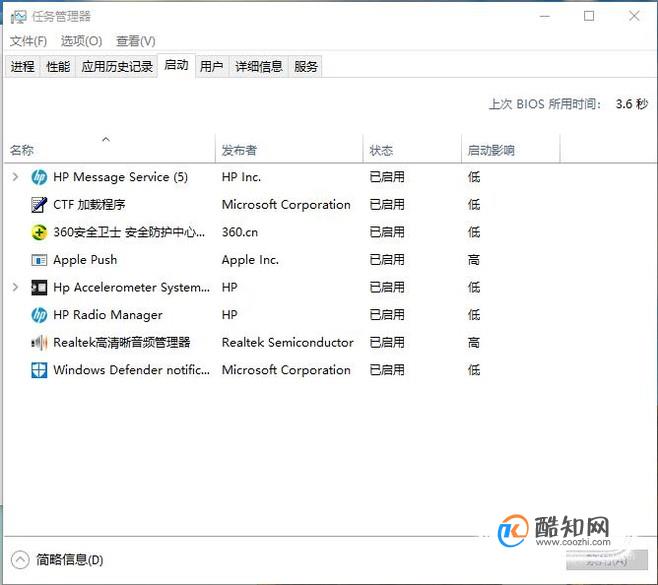Open the 文件(F) menu
Screen dimensions: 658x585
tap(28, 41)
